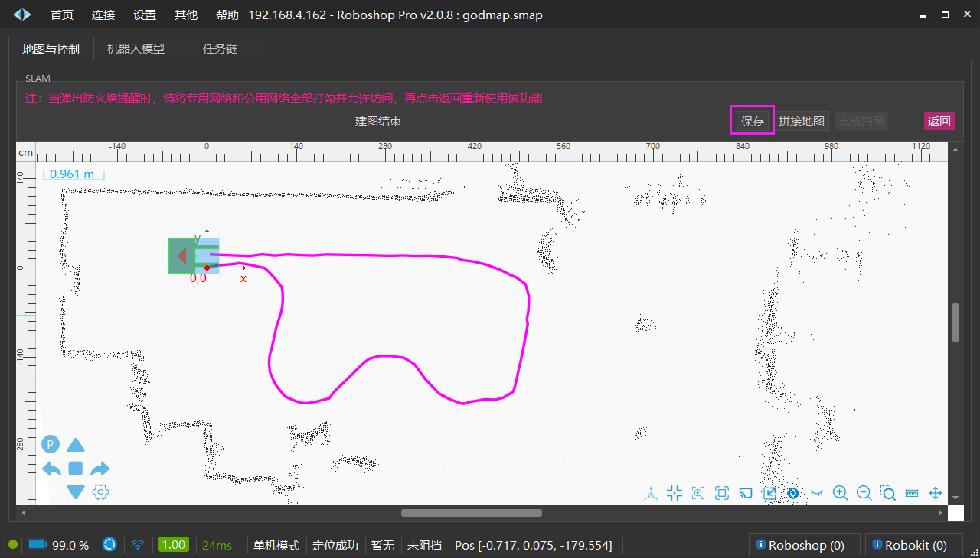
Task: Toggle the gear C control settings icon
Action: [x=100, y=491]
